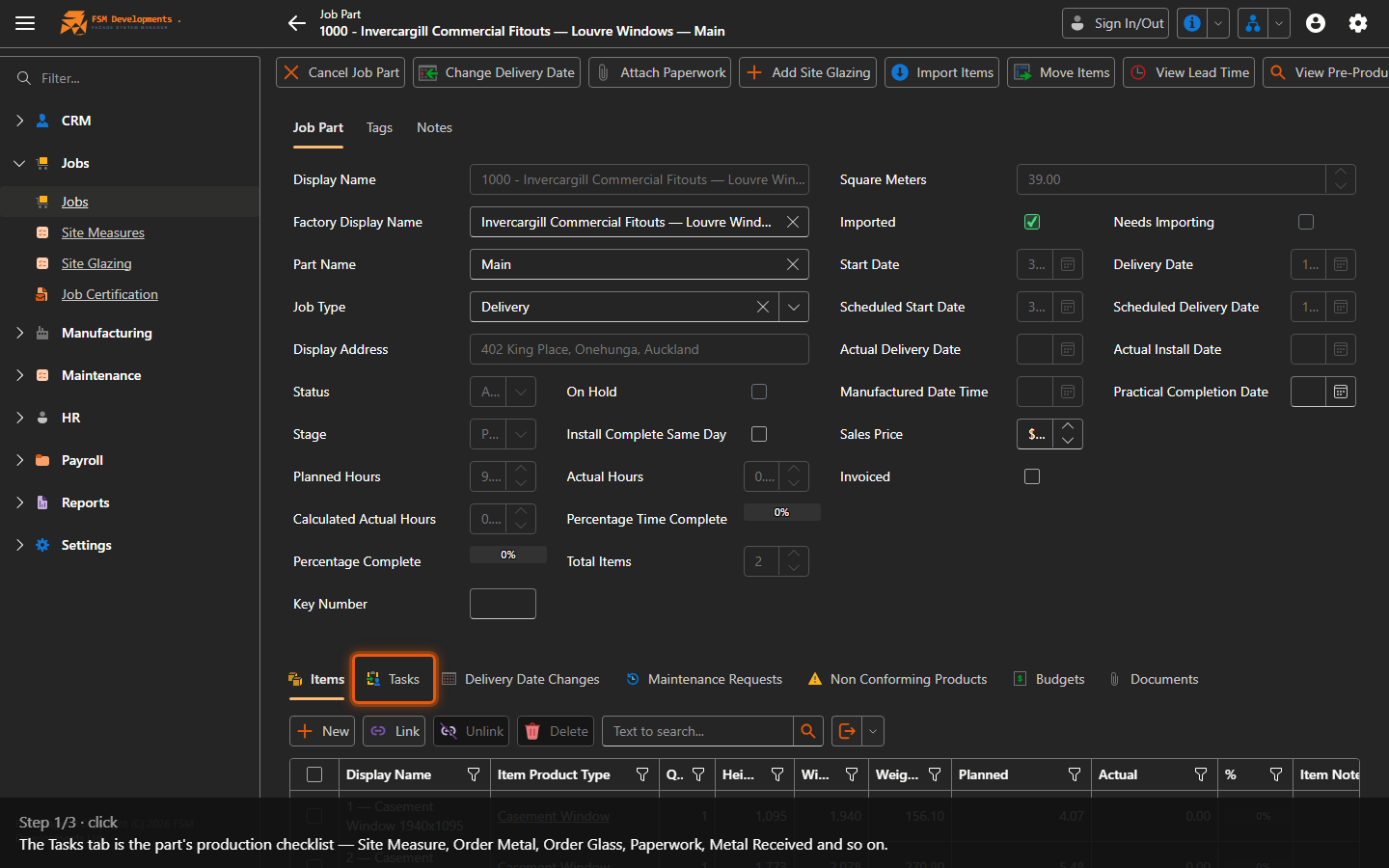1389x868 pixels.
Task: Clear the Part Name field value
Action: pyautogui.click(x=793, y=264)
